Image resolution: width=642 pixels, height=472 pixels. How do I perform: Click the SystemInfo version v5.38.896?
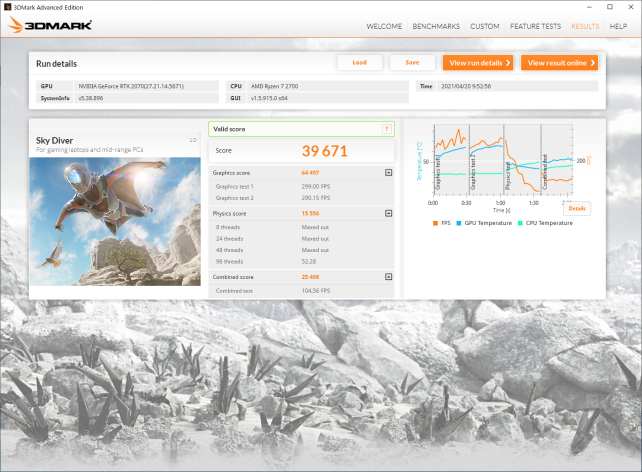tap(146, 98)
